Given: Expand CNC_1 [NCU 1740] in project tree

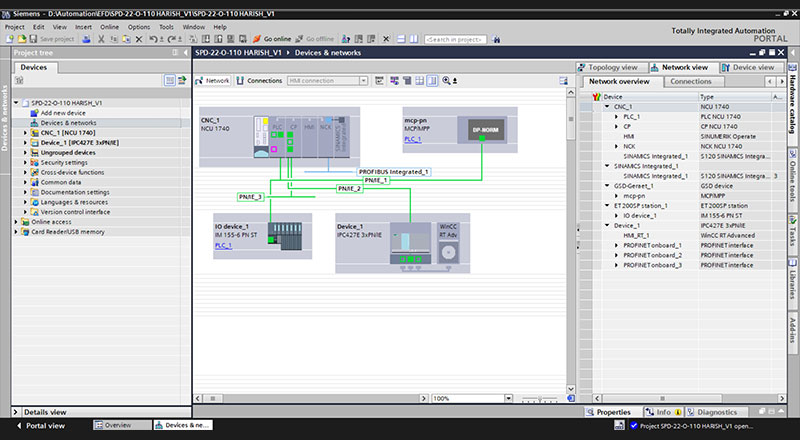Looking at the screenshot, I should coord(25,133).
